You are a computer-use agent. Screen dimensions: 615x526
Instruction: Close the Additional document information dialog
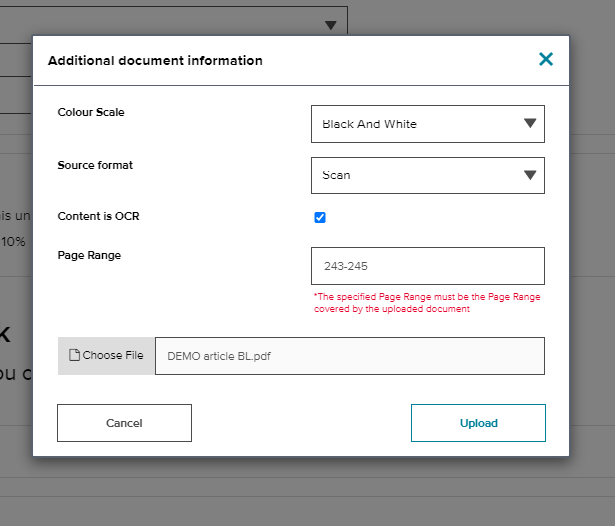point(546,59)
